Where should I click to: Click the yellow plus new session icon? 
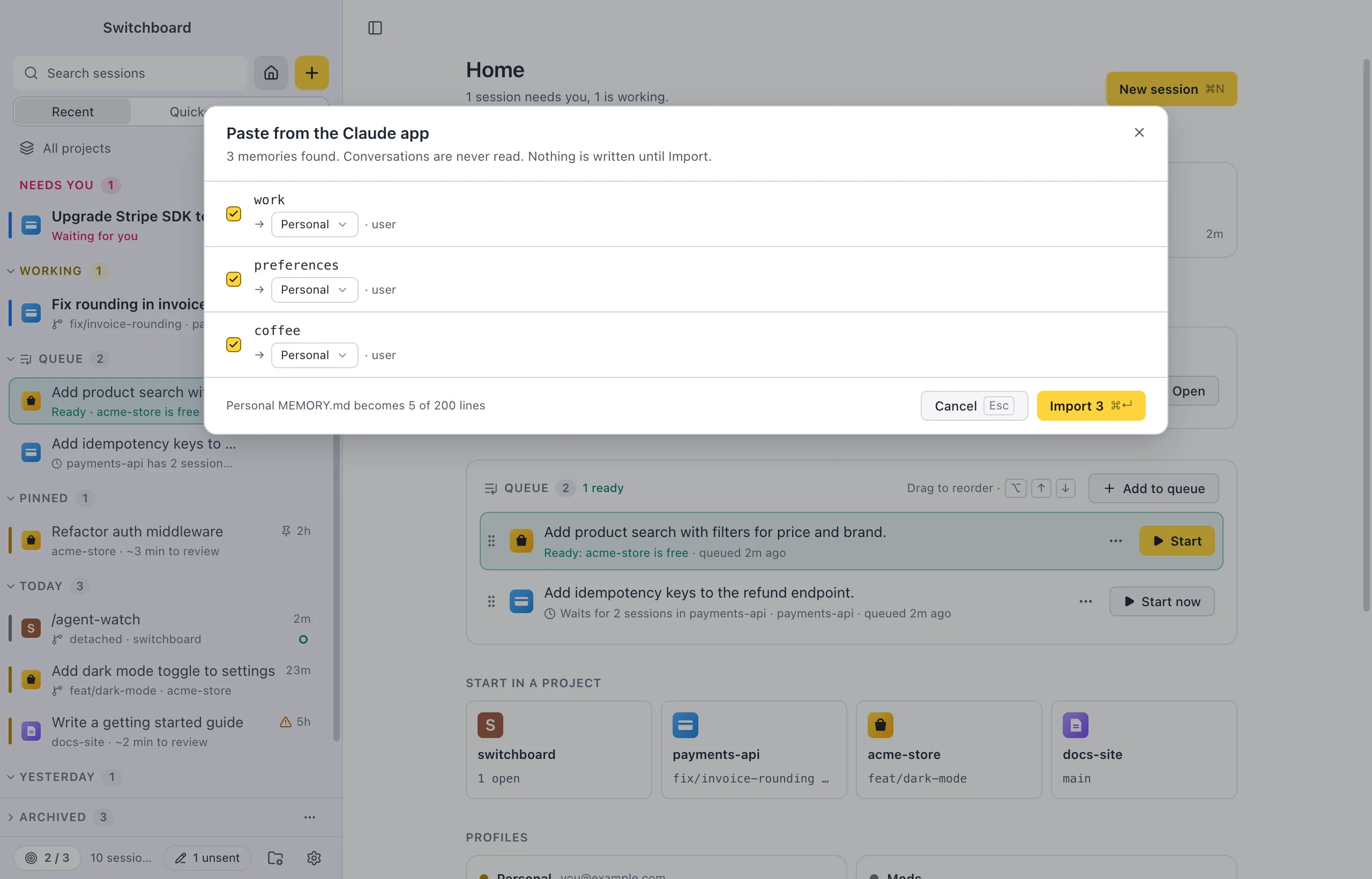click(311, 73)
